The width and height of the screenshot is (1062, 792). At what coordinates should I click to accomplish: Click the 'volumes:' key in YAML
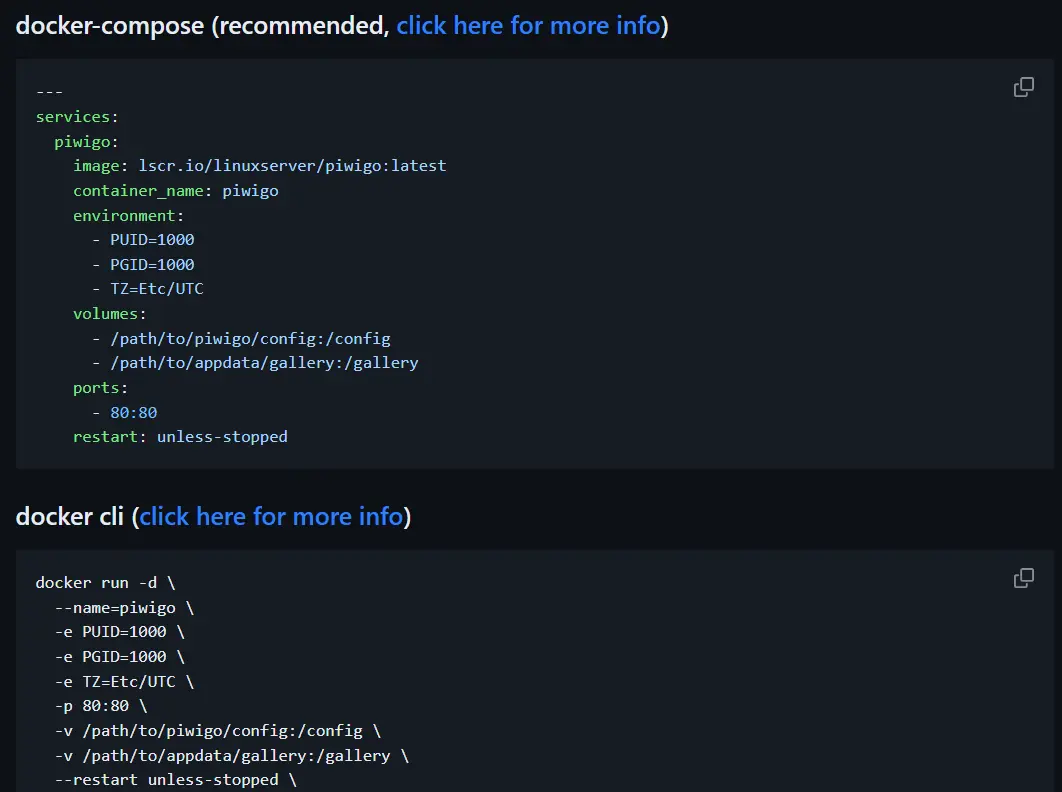tap(110, 314)
